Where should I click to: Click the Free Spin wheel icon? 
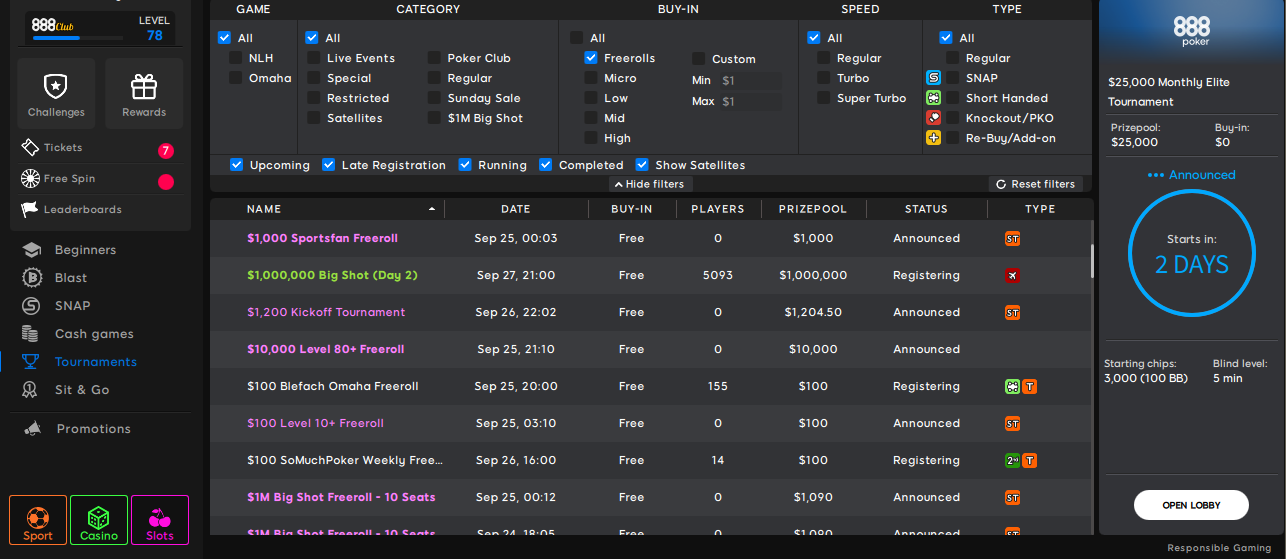30,179
